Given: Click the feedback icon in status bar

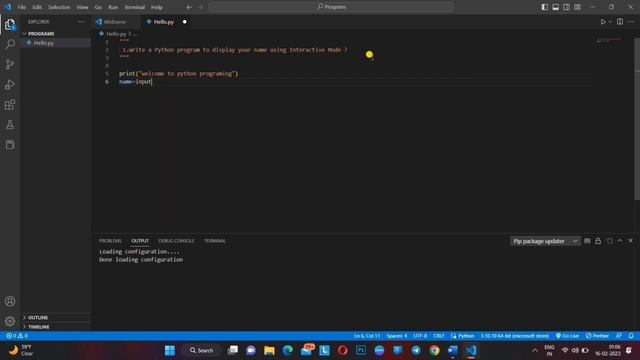Looking at the screenshot, I should [619, 336].
